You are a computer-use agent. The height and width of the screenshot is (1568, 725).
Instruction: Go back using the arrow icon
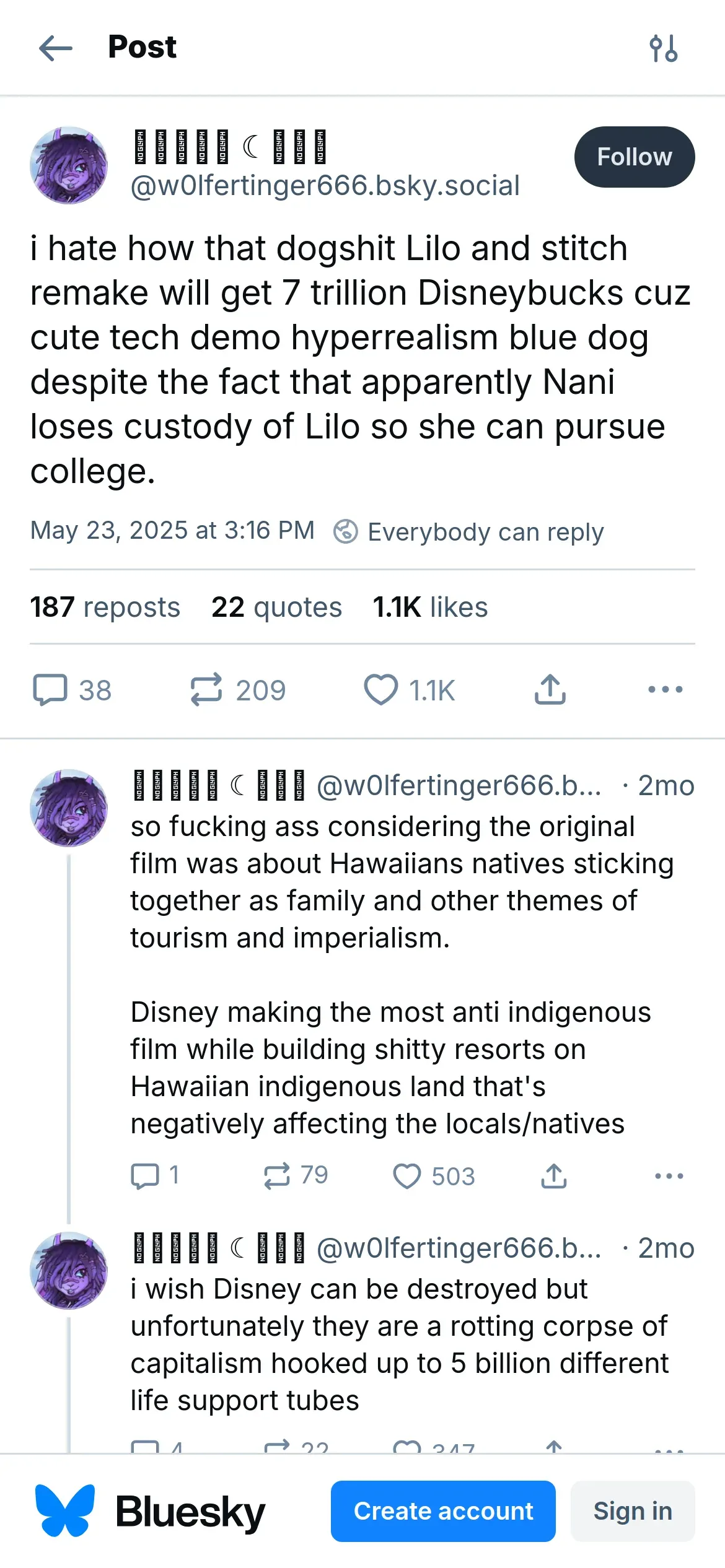(x=56, y=48)
